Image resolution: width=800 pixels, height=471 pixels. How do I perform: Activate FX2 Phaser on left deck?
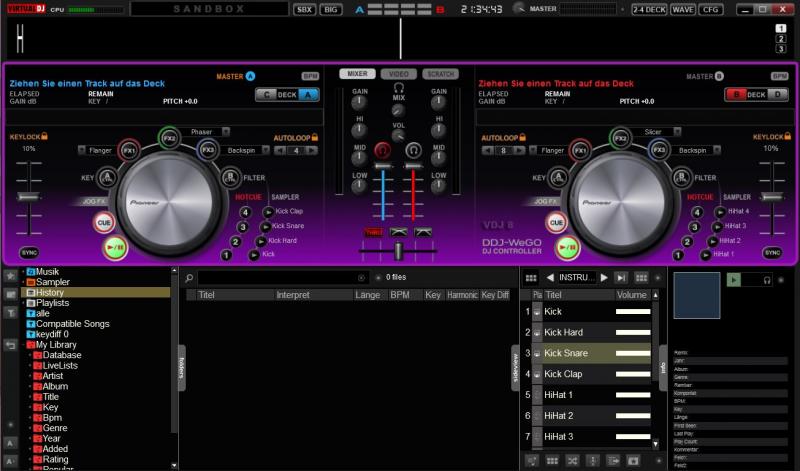[169, 138]
